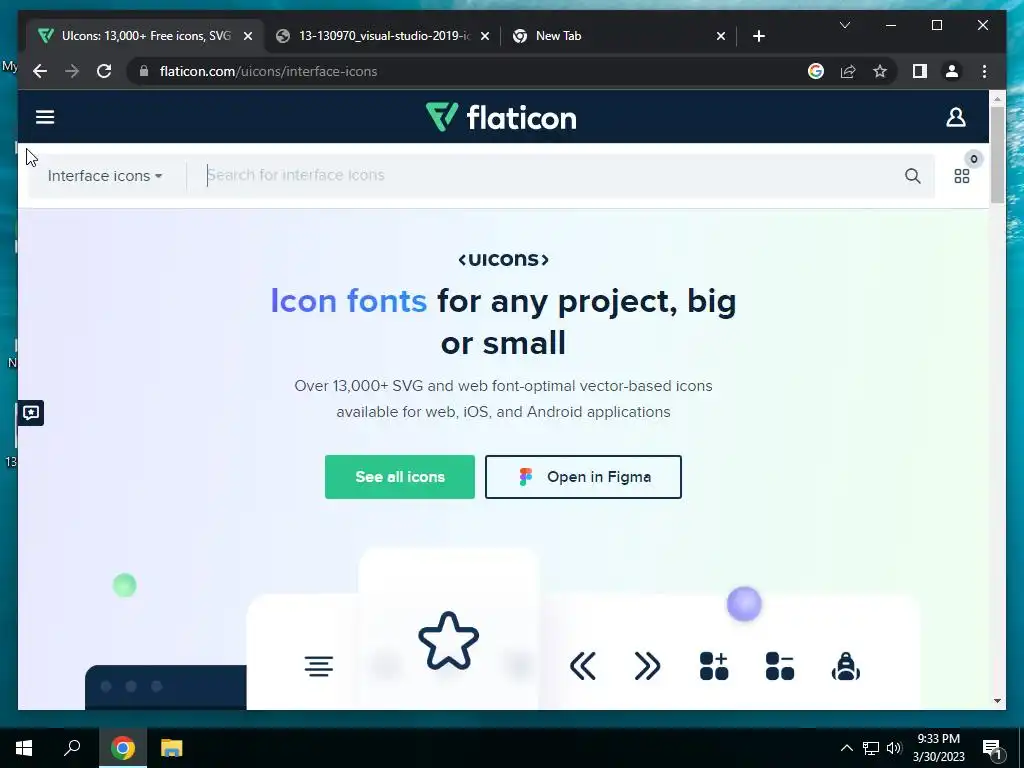Click Open in Figma button
The image size is (1024, 768).
tap(583, 477)
